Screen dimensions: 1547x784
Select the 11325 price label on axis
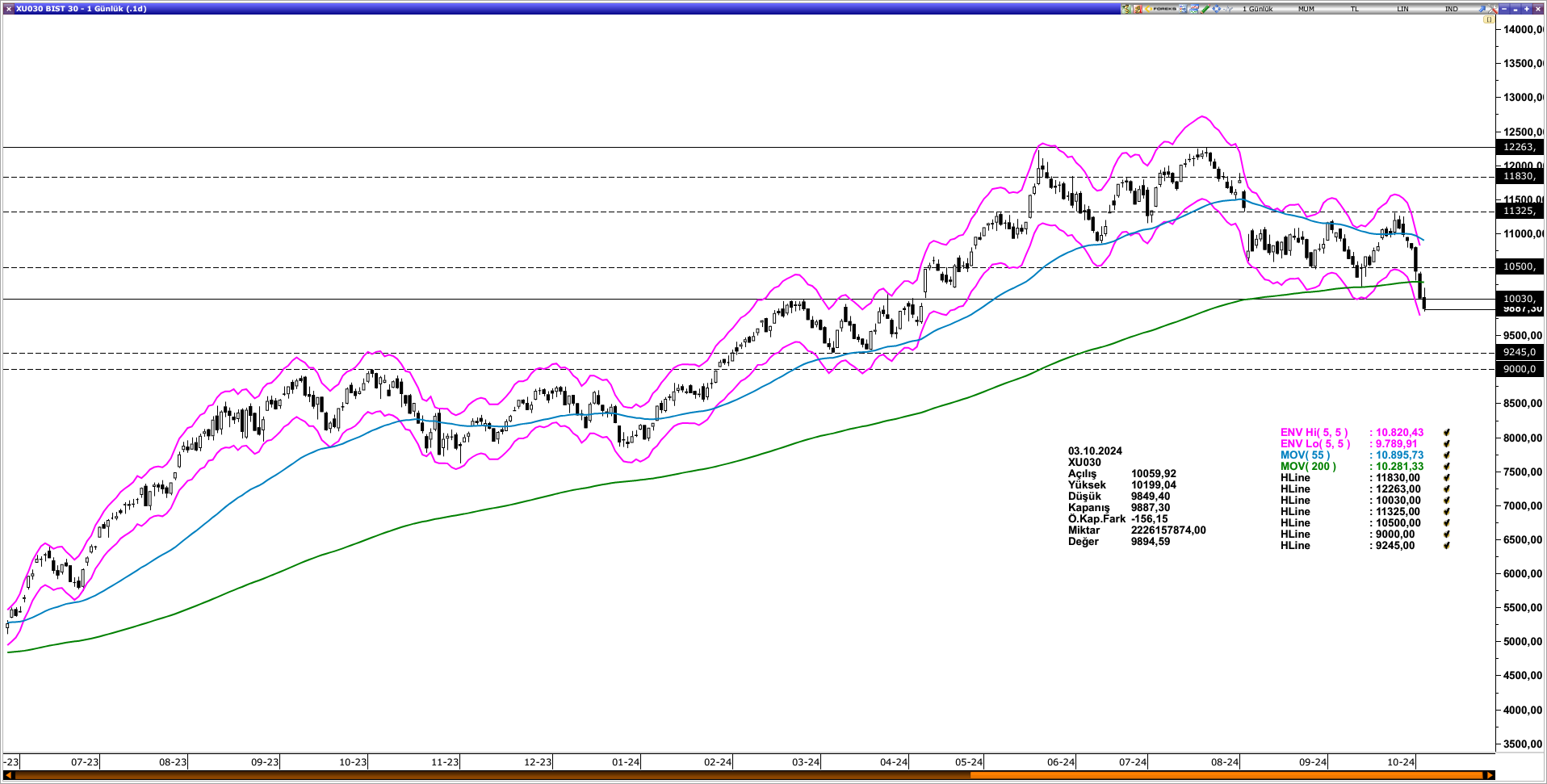point(1520,211)
